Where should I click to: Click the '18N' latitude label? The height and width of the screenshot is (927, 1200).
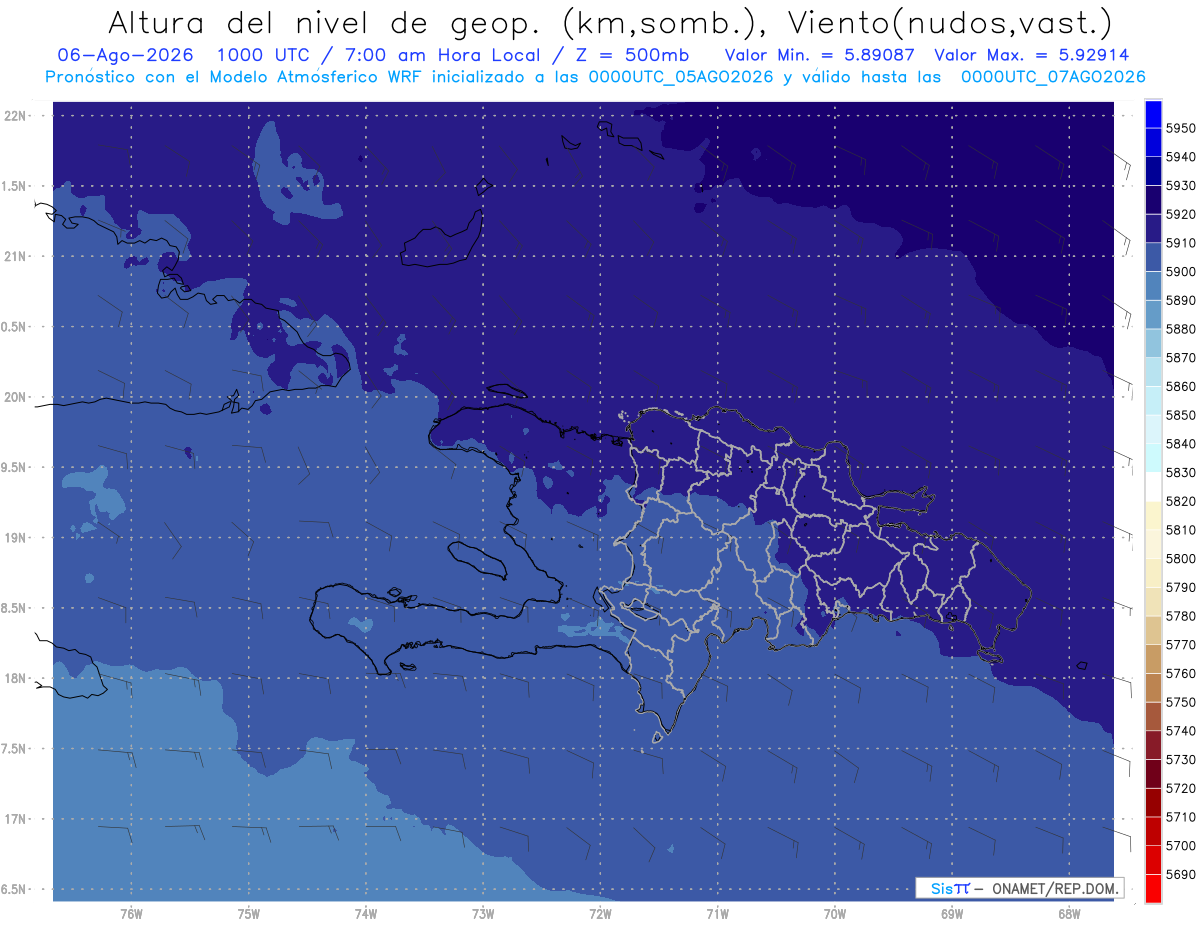click(17, 678)
